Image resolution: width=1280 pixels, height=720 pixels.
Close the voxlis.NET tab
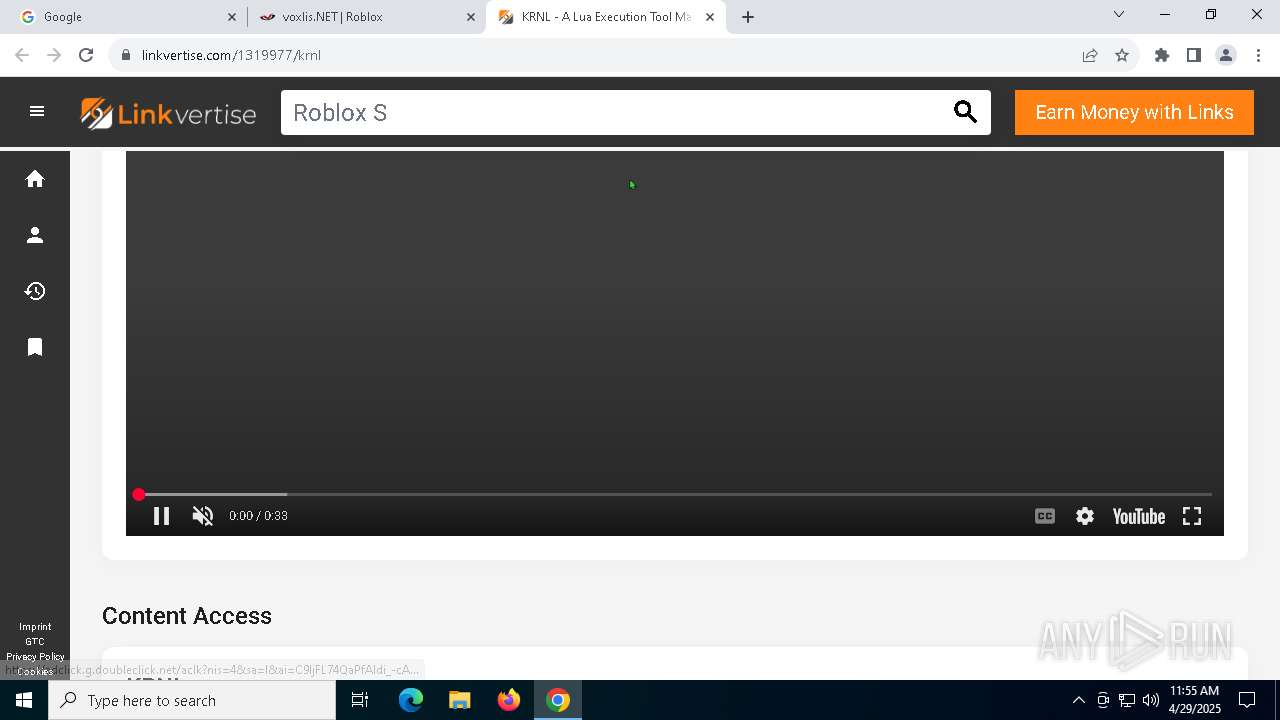tap(471, 17)
